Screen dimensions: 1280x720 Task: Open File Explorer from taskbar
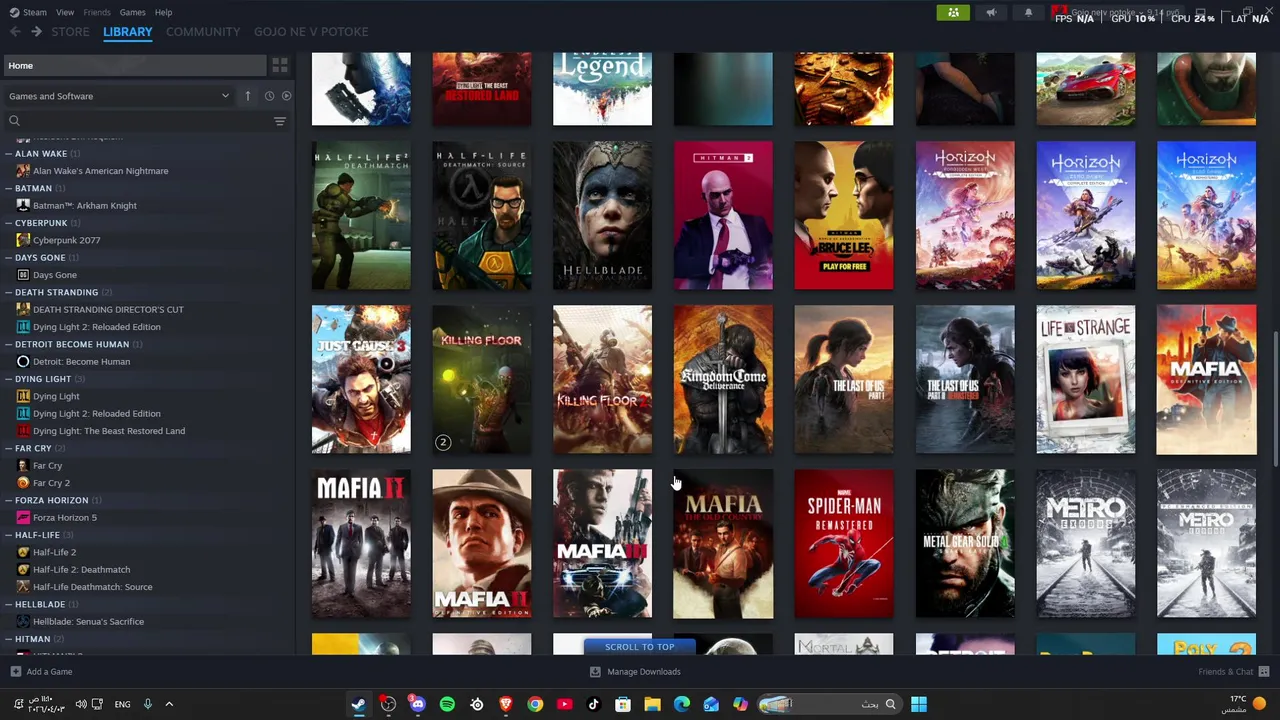pyautogui.click(x=652, y=704)
